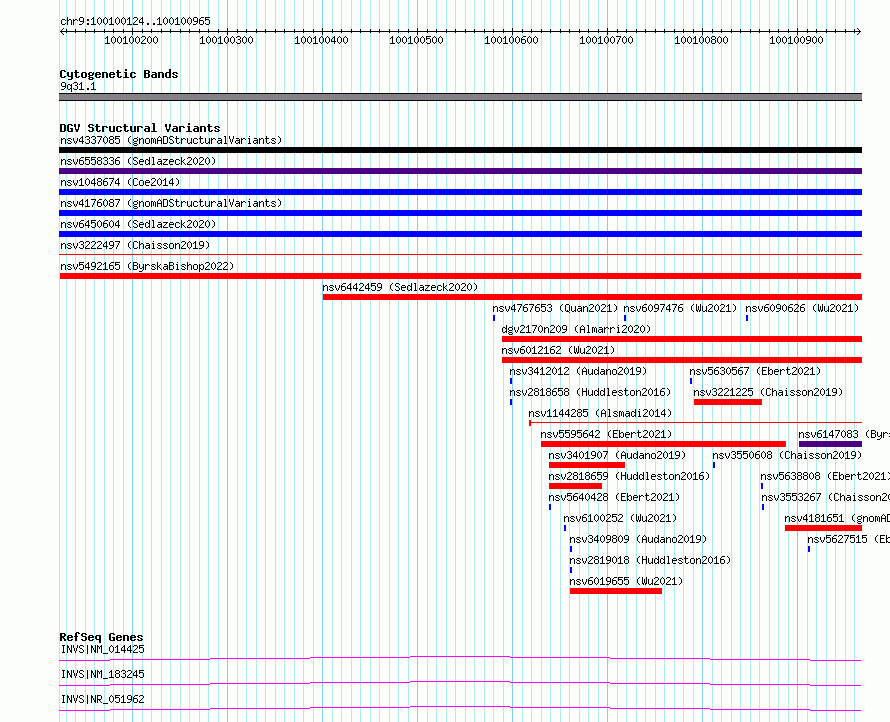This screenshot has width=890, height=722.
Task: Click the RefSeq Genes track title
Action: tap(101, 637)
